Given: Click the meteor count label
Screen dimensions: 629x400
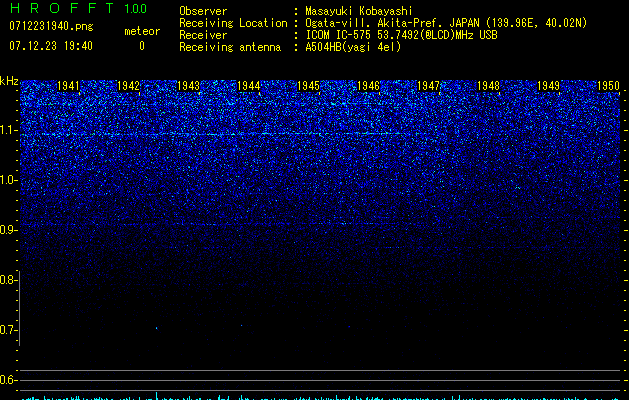Looking at the screenshot, I should 142,31.
